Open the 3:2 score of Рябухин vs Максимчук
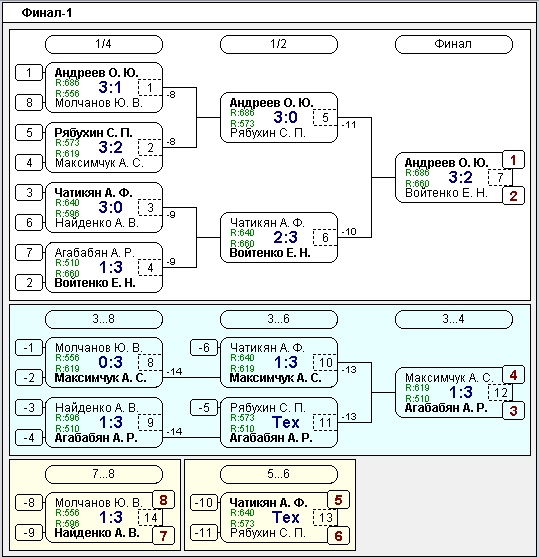 click(111, 147)
